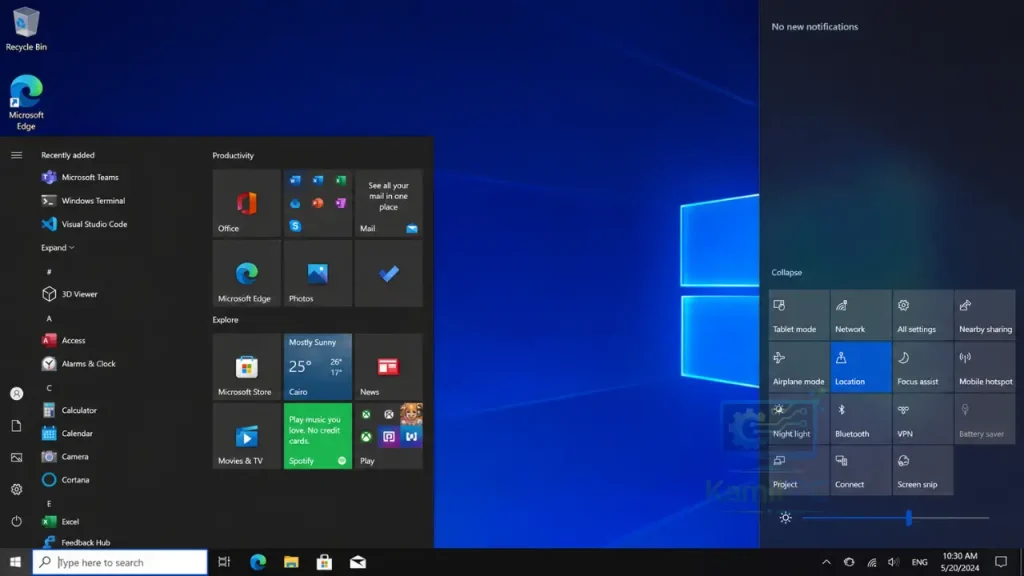1024x576 pixels.
Task: Open Connect quick action
Action: point(861,471)
